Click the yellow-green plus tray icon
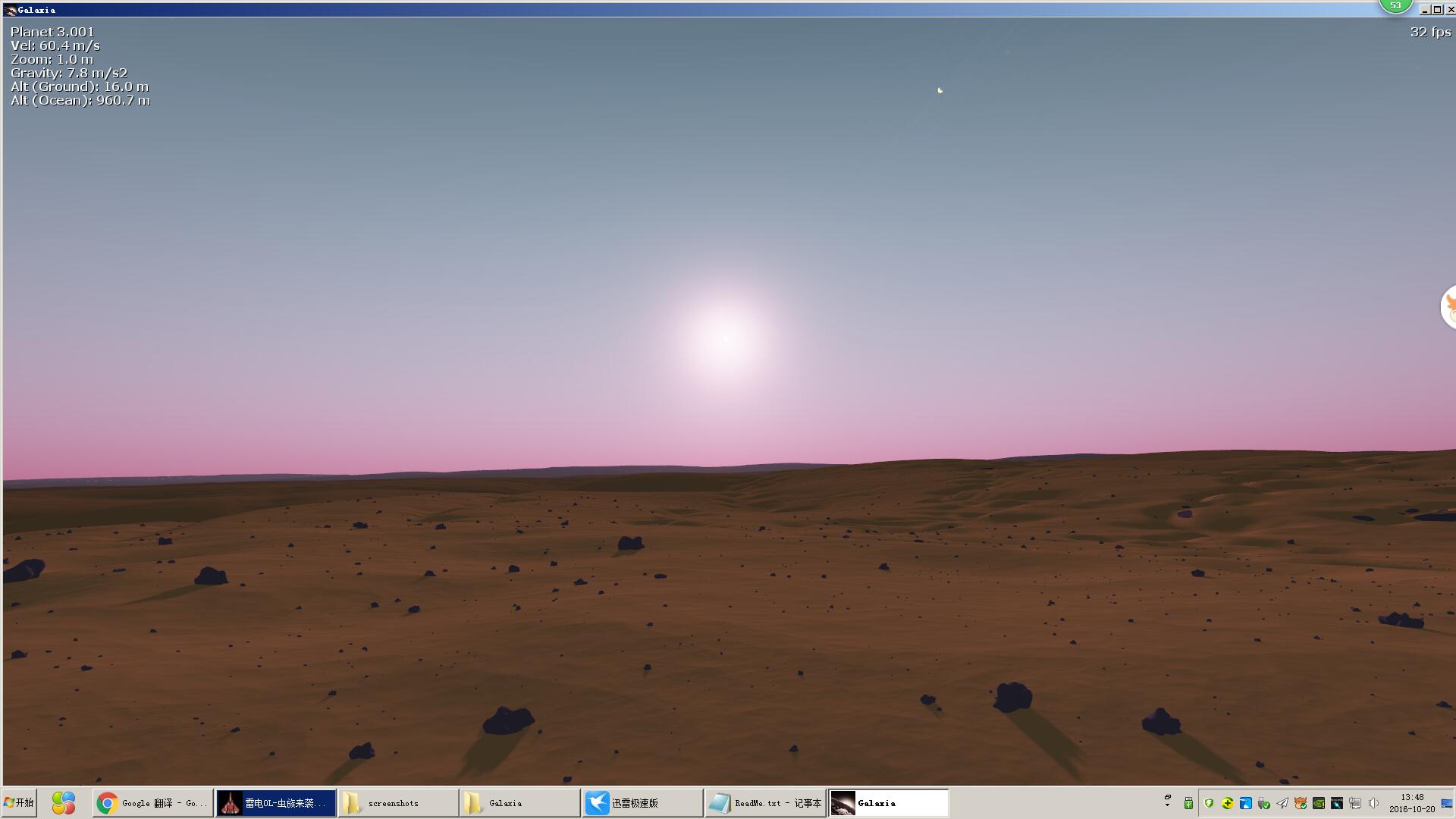Viewport: 1456px width, 819px height. (x=1227, y=803)
